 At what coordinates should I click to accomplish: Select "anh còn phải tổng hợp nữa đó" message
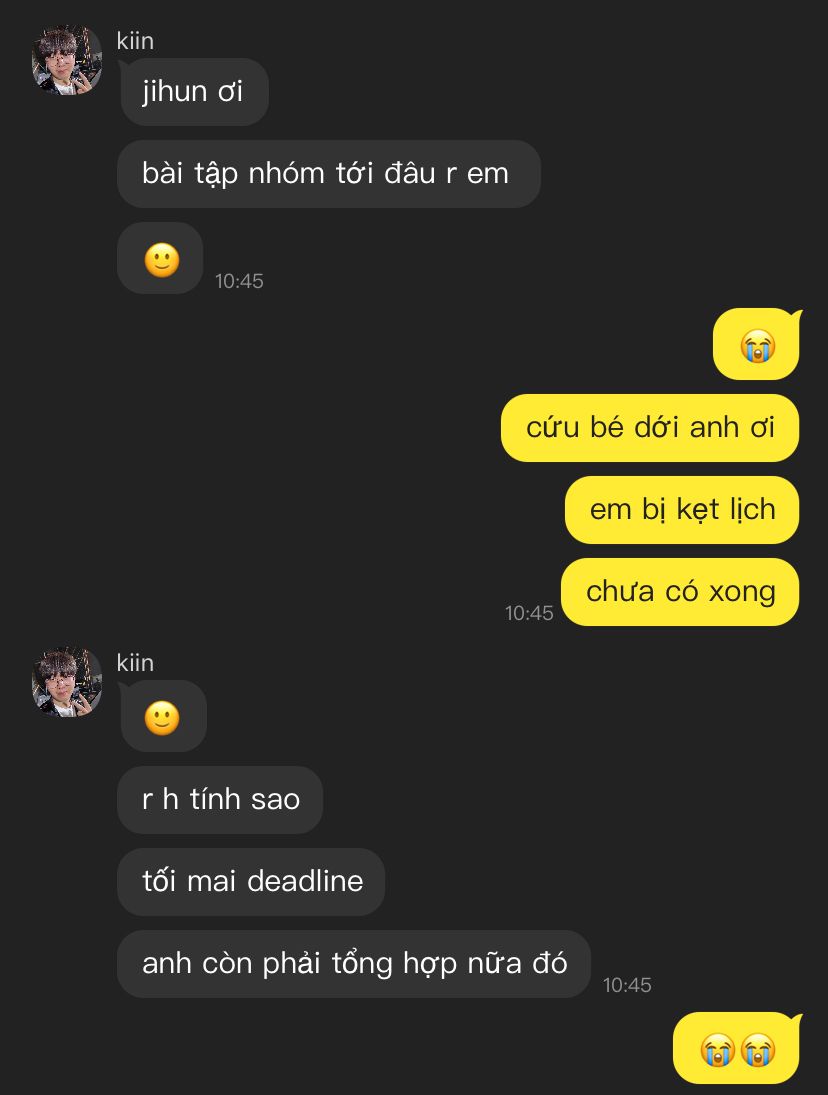[x=354, y=964]
